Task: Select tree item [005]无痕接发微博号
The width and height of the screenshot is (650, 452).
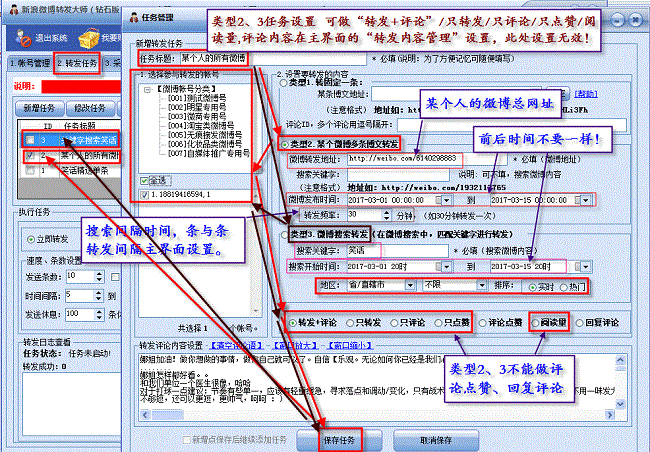Action: (205, 135)
